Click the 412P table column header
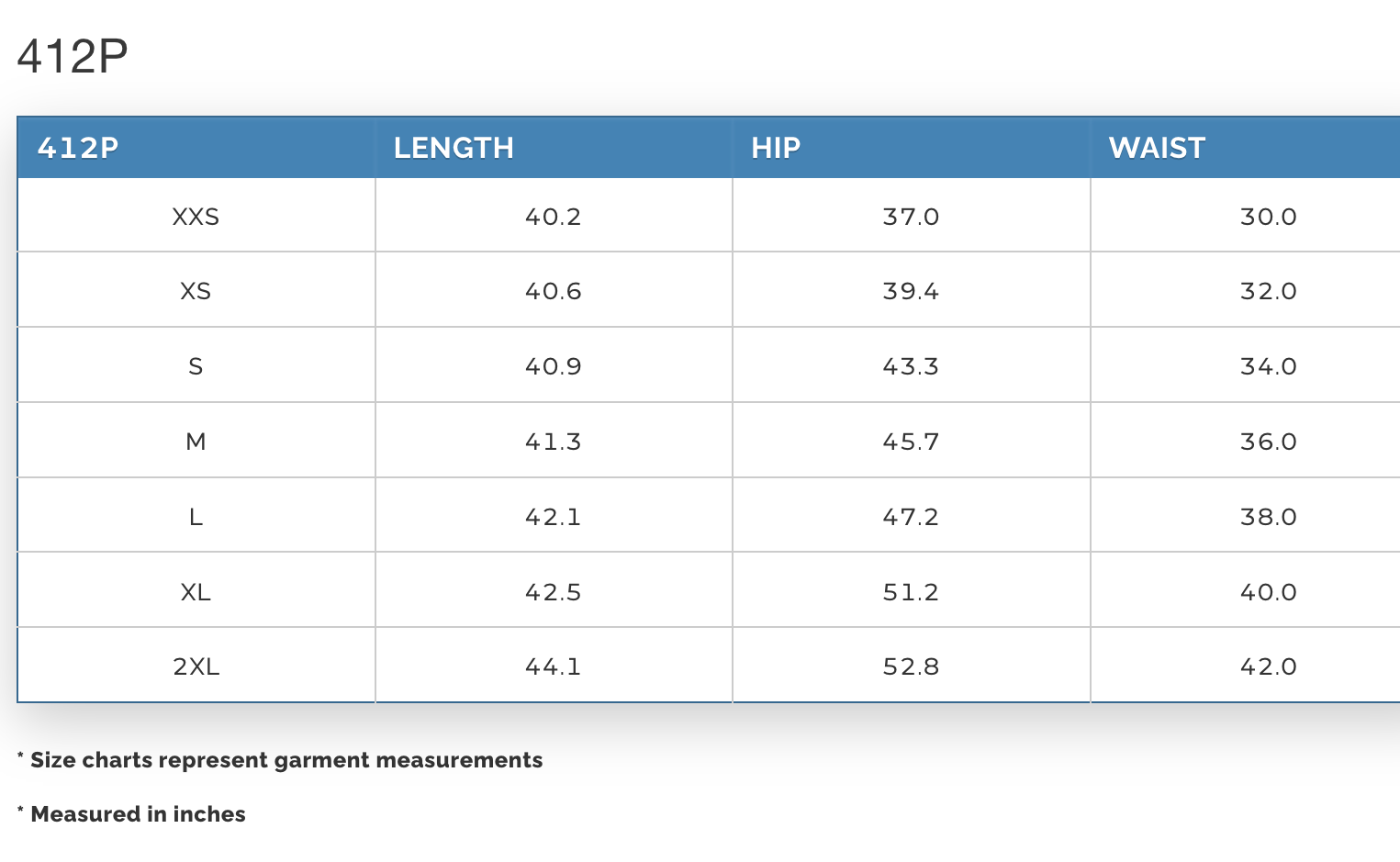This screenshot has height=862, width=1400. [78, 148]
